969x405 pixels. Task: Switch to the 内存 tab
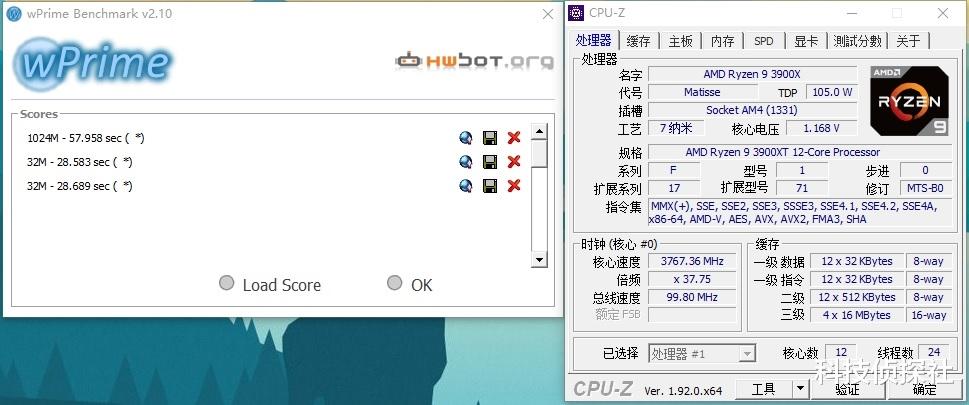722,41
